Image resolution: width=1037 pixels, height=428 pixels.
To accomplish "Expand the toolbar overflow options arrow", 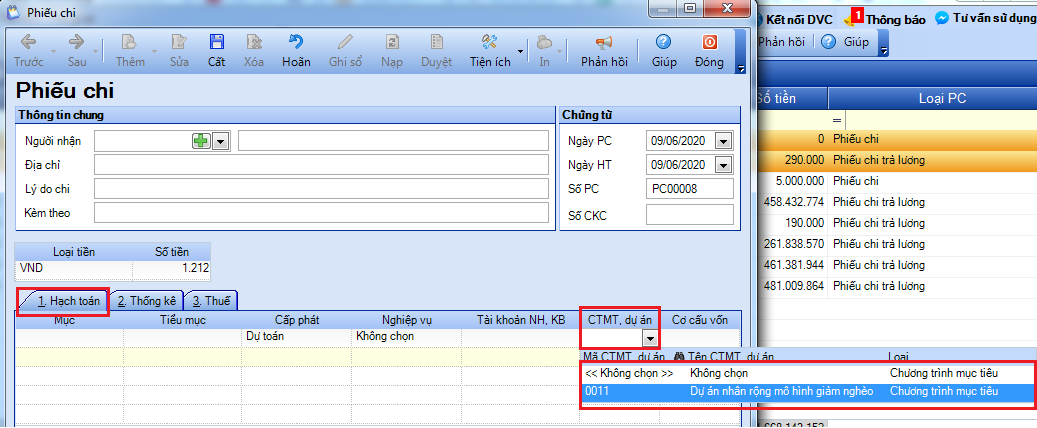I will tap(741, 68).
